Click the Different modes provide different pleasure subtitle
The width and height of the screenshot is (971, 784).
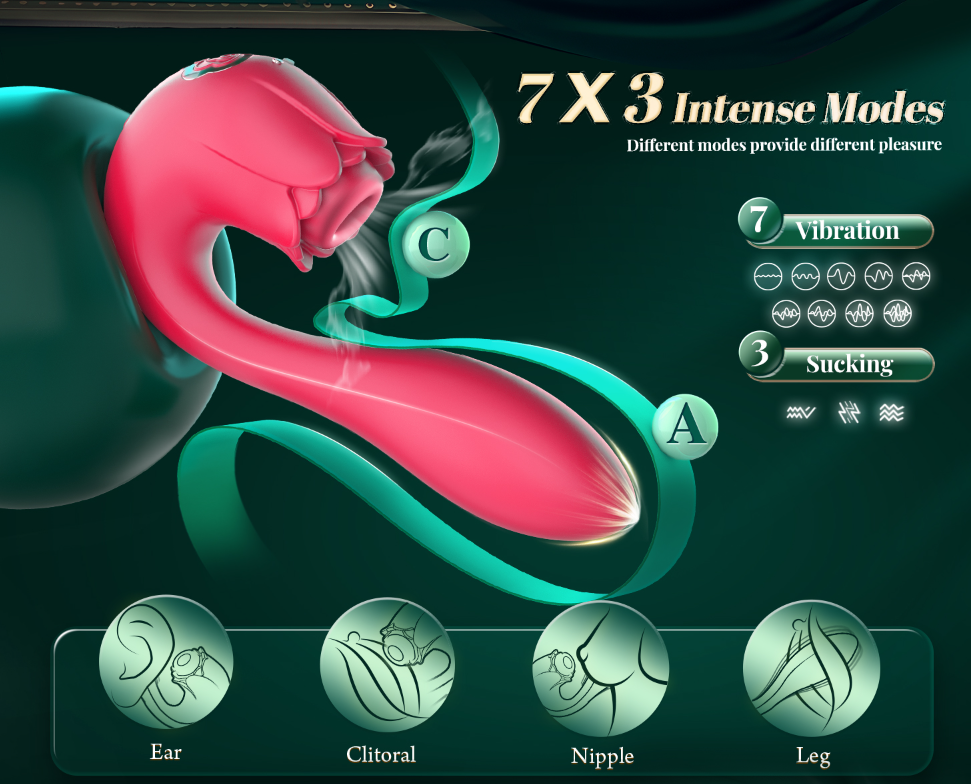(x=784, y=145)
